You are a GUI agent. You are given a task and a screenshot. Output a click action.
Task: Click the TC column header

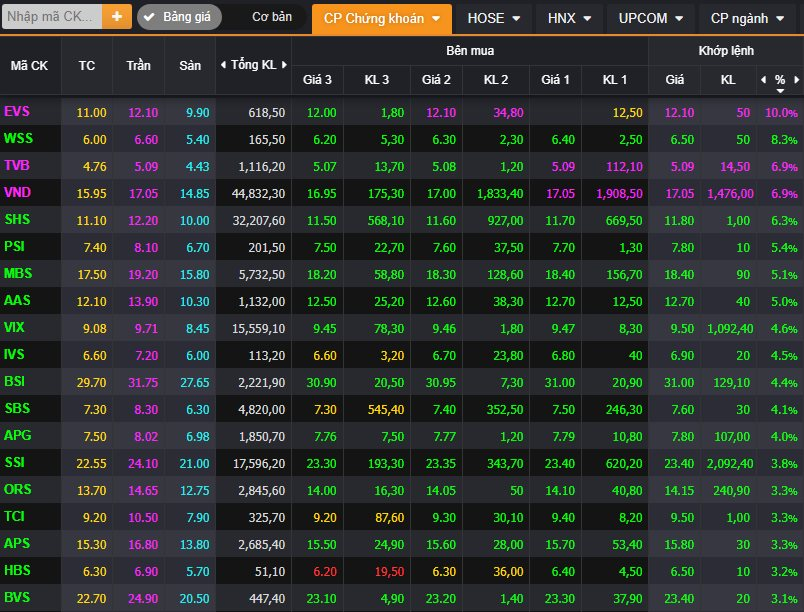[87, 66]
